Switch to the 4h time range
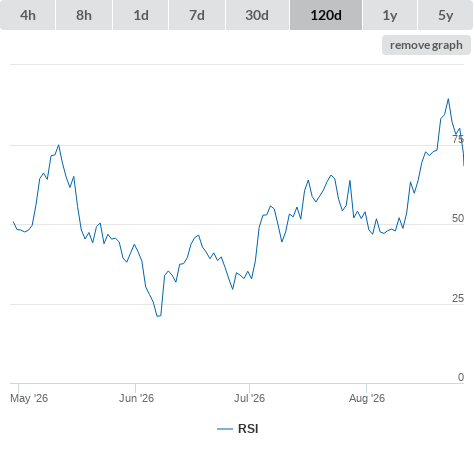The width and height of the screenshot is (474, 455). (x=28, y=15)
